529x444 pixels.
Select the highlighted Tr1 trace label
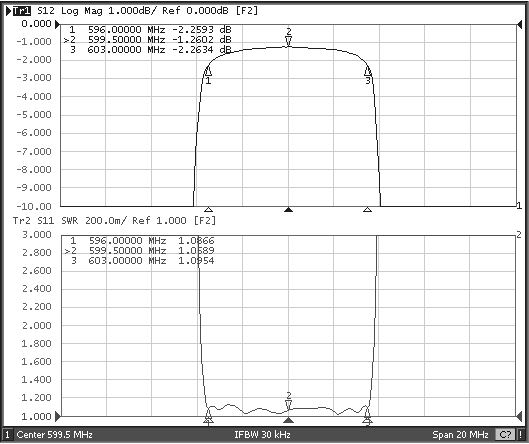tap(22, 11)
